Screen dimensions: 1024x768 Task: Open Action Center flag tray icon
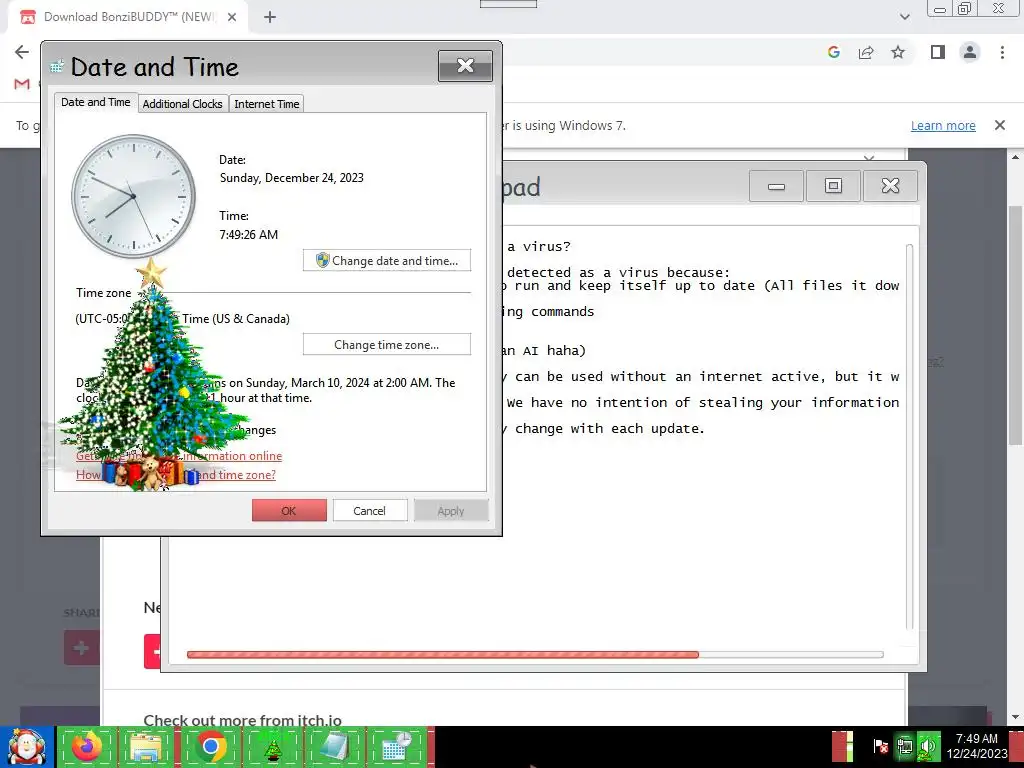coord(880,746)
